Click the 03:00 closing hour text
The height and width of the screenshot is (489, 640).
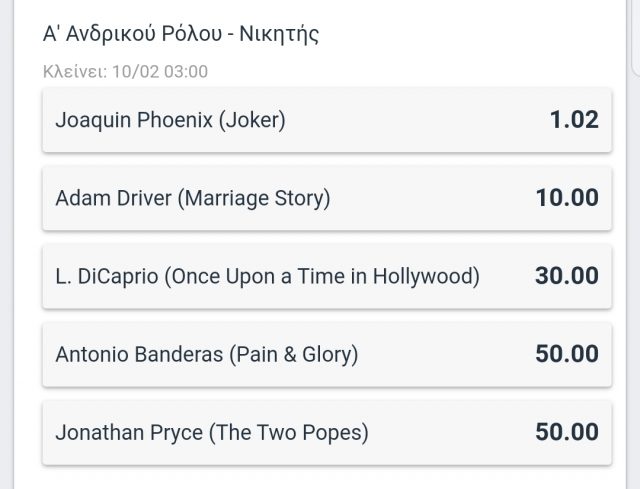tap(186, 71)
